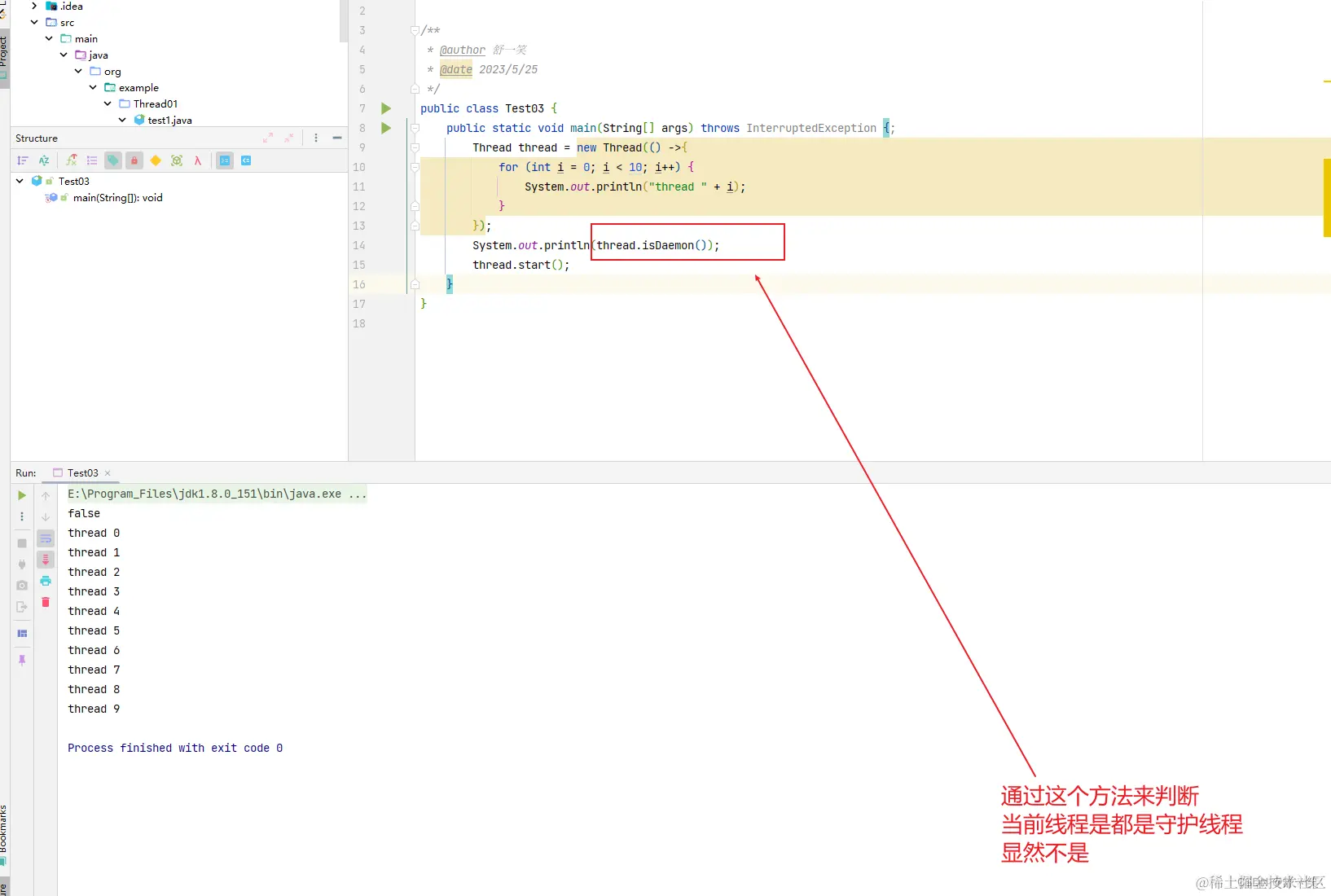The height and width of the screenshot is (896, 1331).
Task: Toggle Show Anonymous Classes icon in Structure
Action: tap(177, 160)
